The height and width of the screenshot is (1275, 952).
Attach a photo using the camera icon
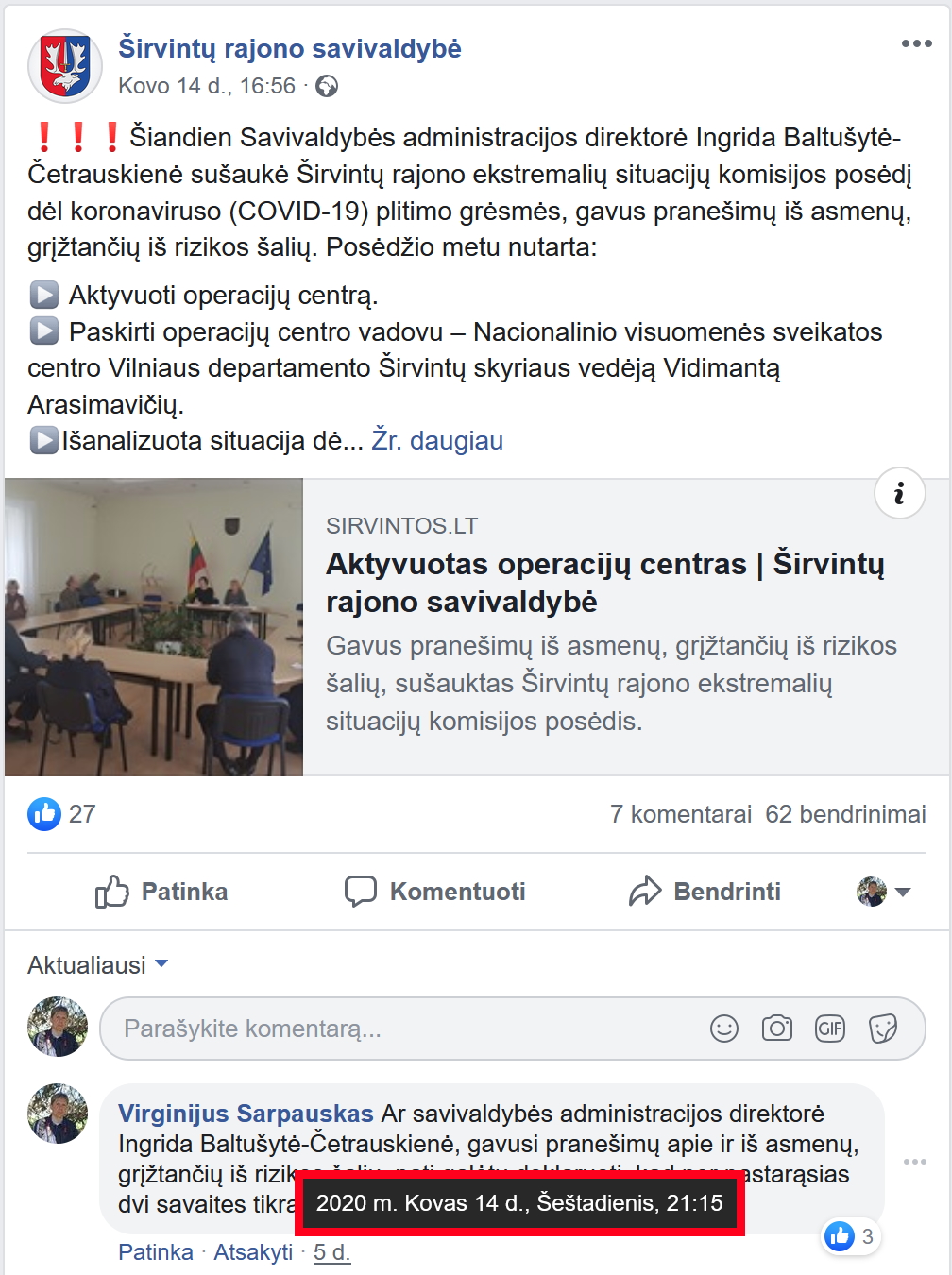pos(777,1028)
